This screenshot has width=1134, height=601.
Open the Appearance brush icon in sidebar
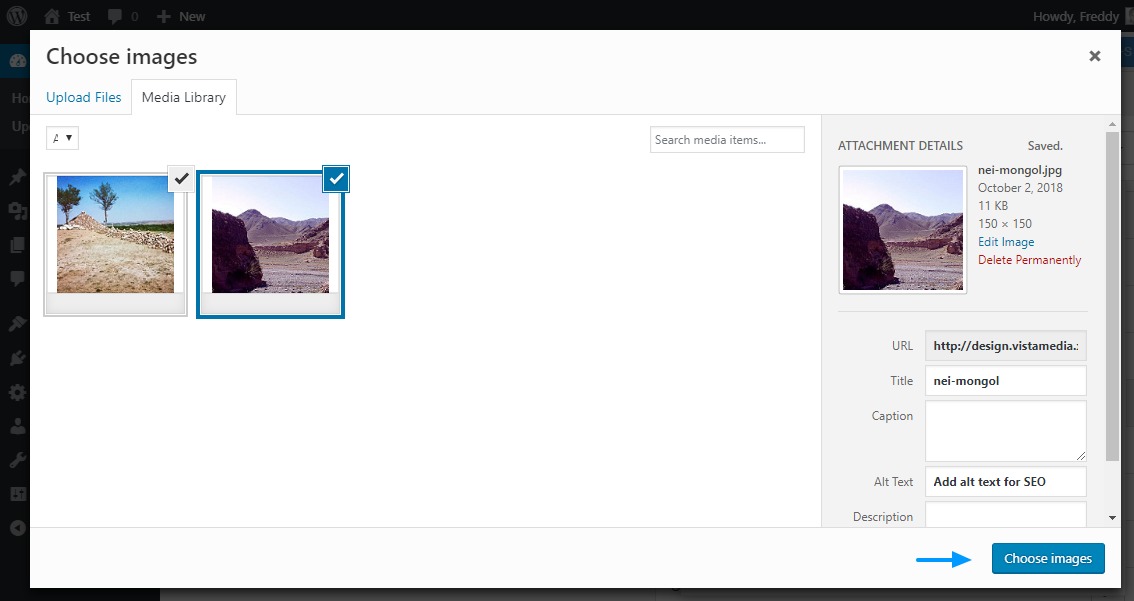17,323
